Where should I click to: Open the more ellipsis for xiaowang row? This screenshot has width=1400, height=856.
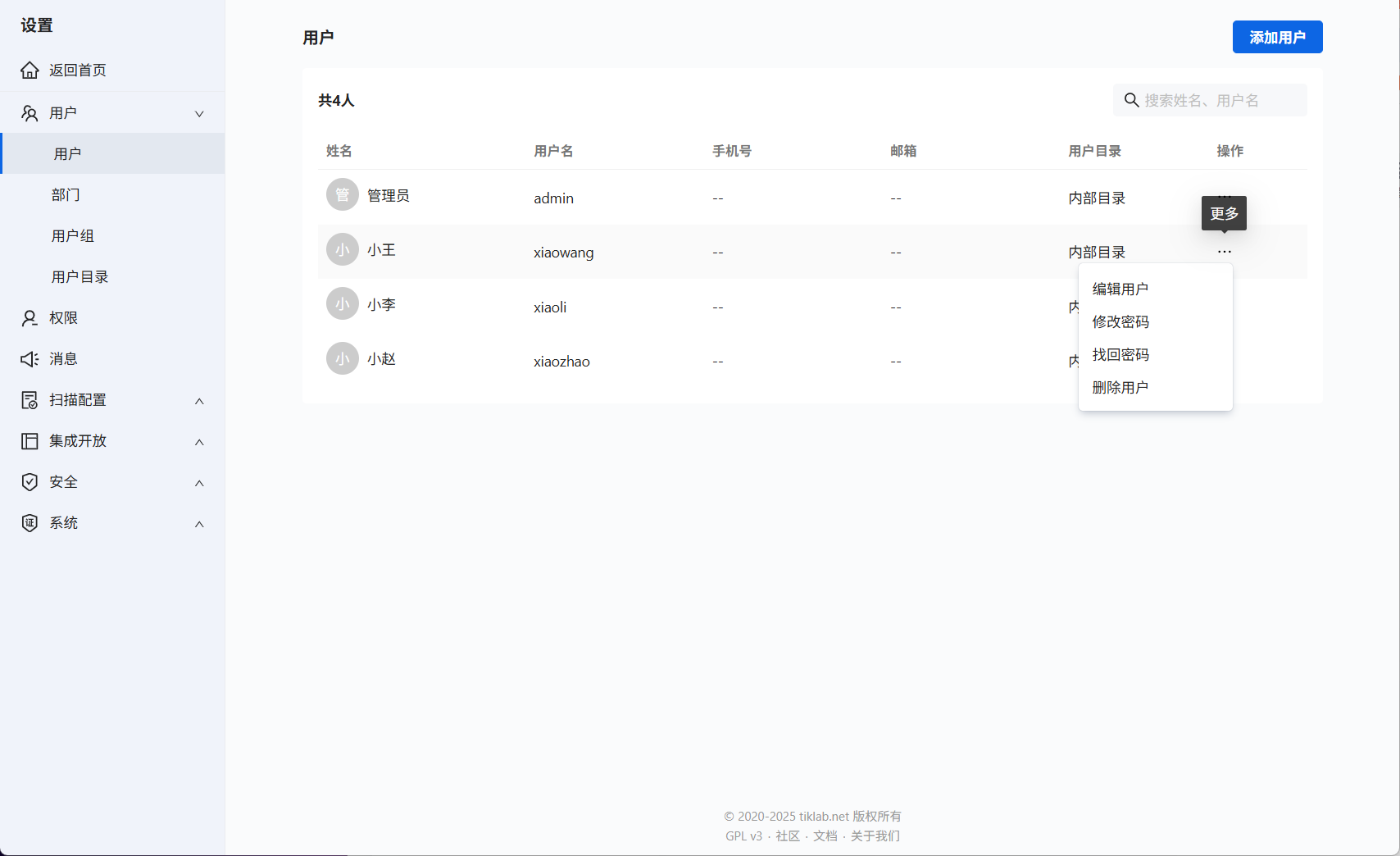pos(1225,252)
